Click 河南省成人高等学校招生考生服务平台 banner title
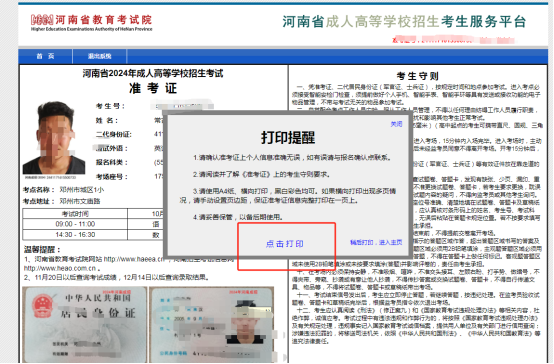Image resolution: width=554 pixels, height=364 pixels. (x=404, y=22)
